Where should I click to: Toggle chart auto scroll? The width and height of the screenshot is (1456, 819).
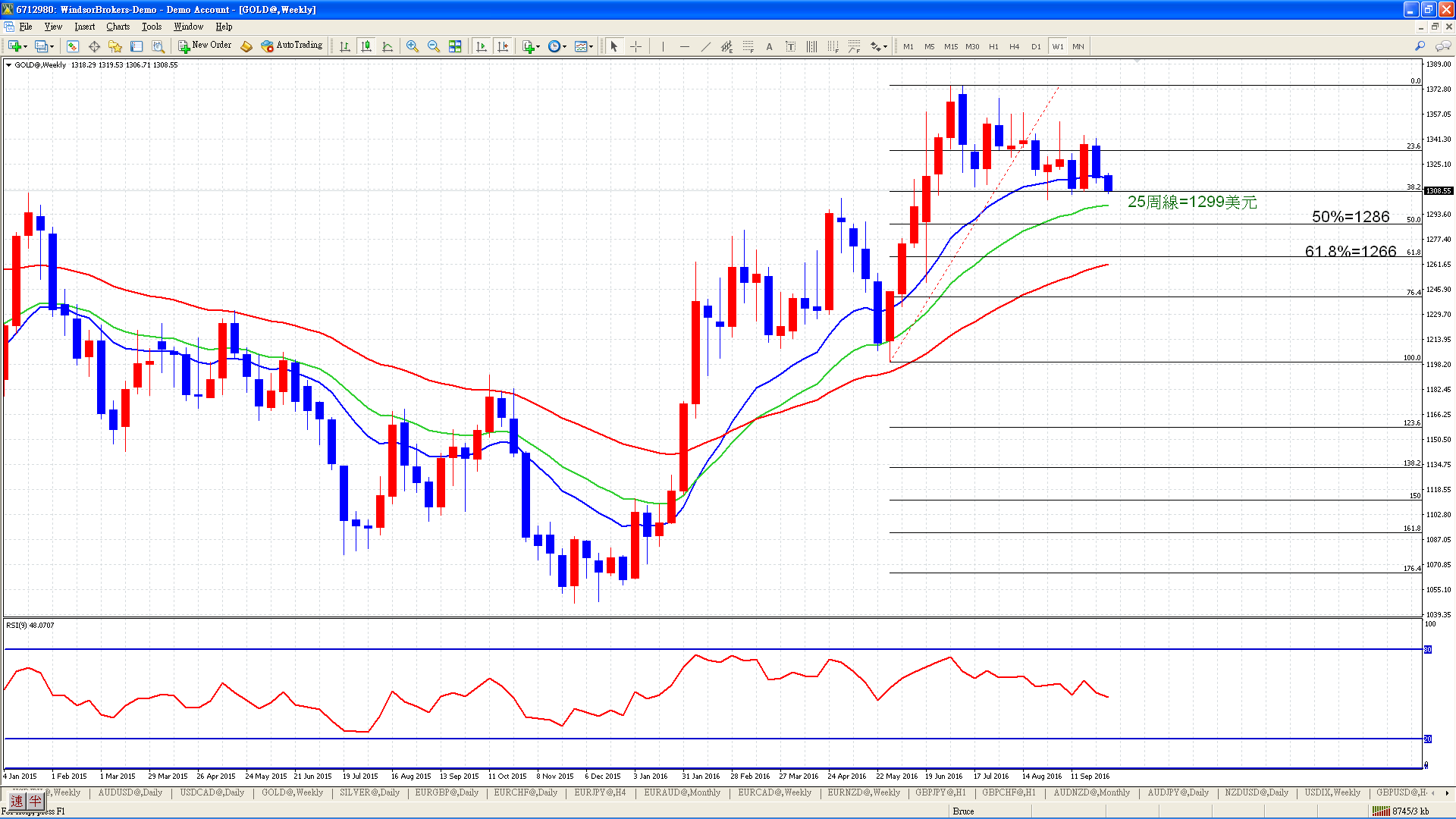click(481, 46)
